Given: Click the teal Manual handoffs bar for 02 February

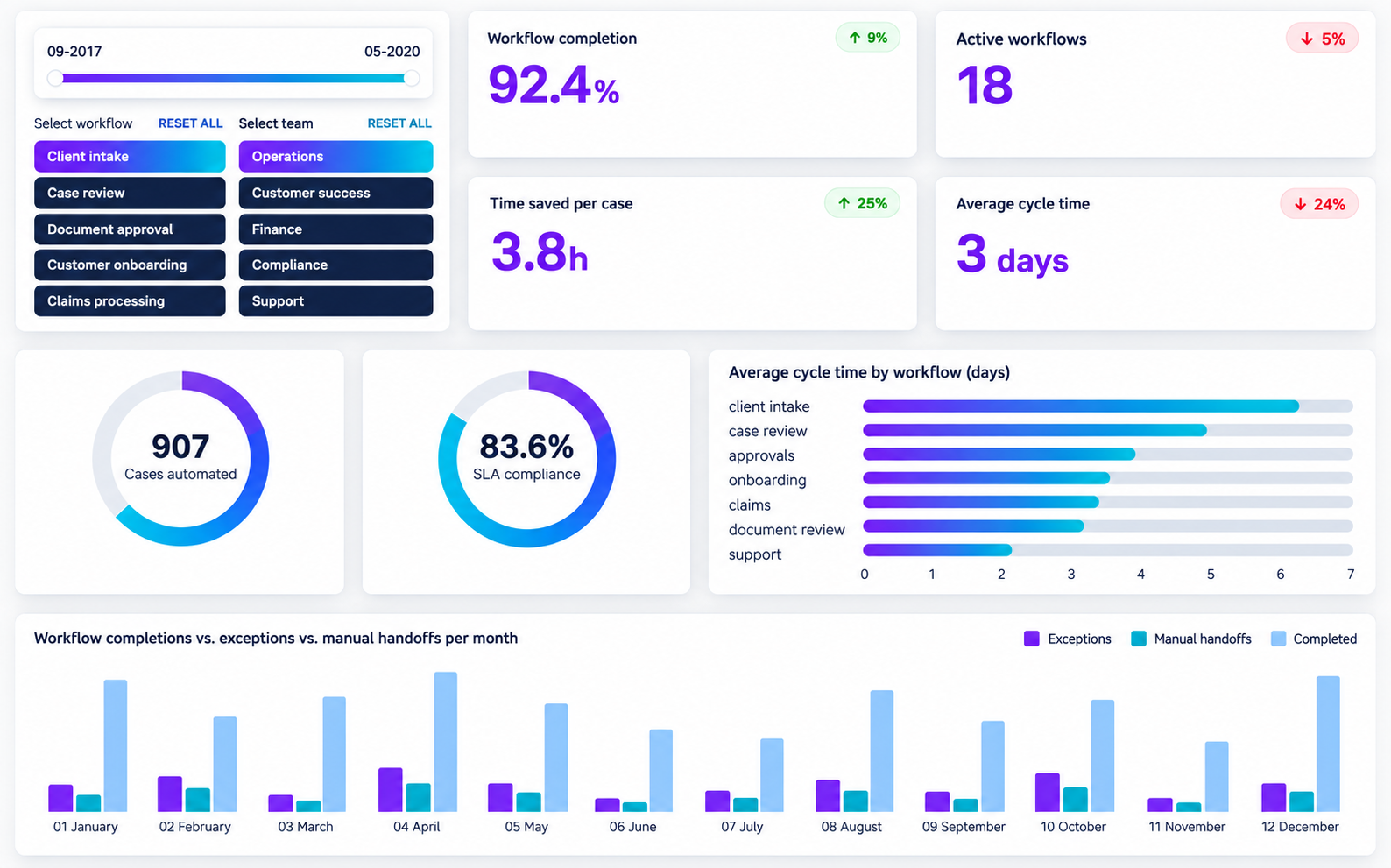Looking at the screenshot, I should coord(198,800).
